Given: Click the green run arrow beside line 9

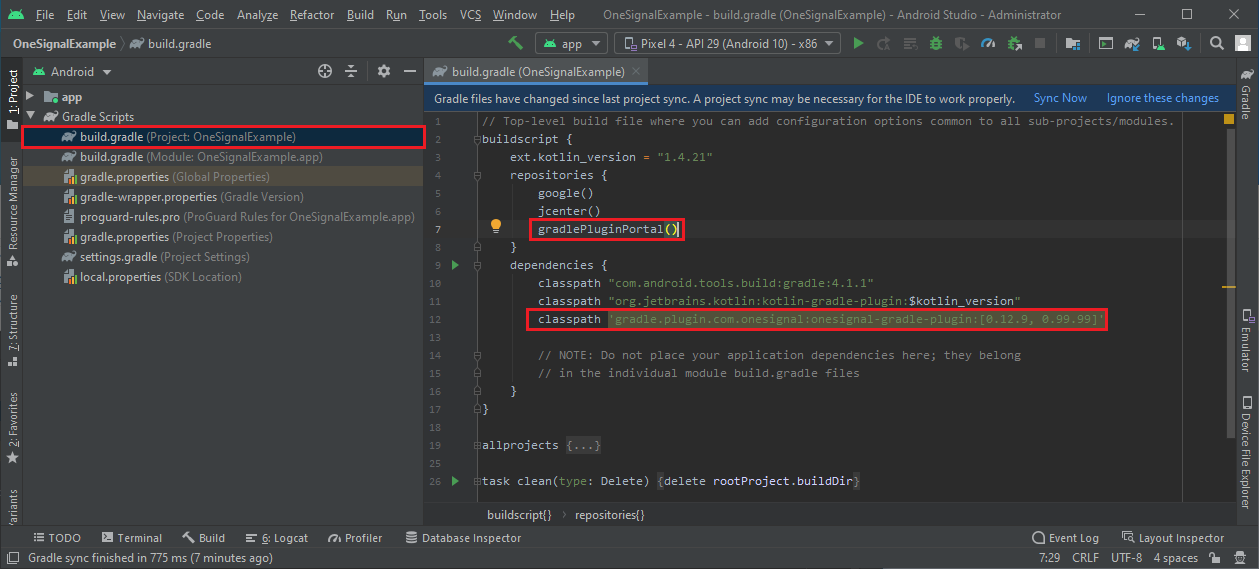Looking at the screenshot, I should coord(455,265).
